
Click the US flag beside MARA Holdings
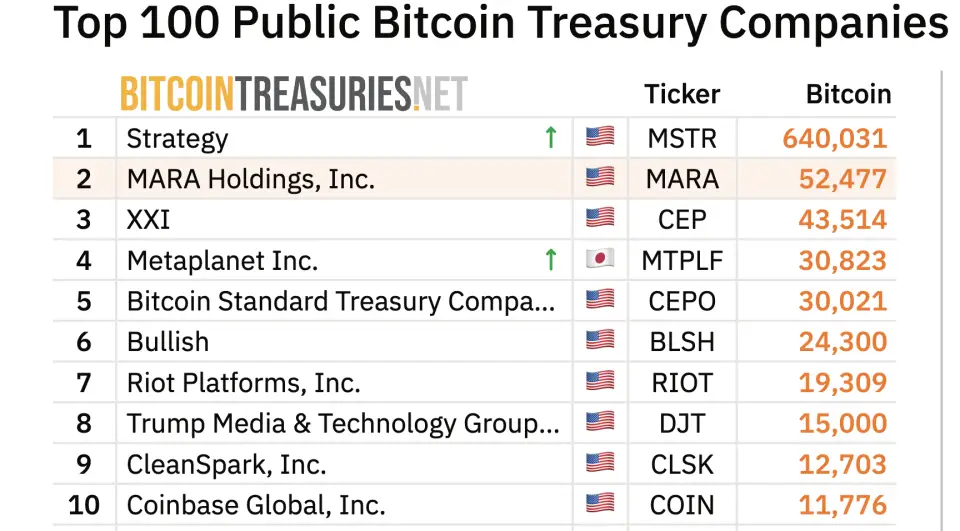600,178
